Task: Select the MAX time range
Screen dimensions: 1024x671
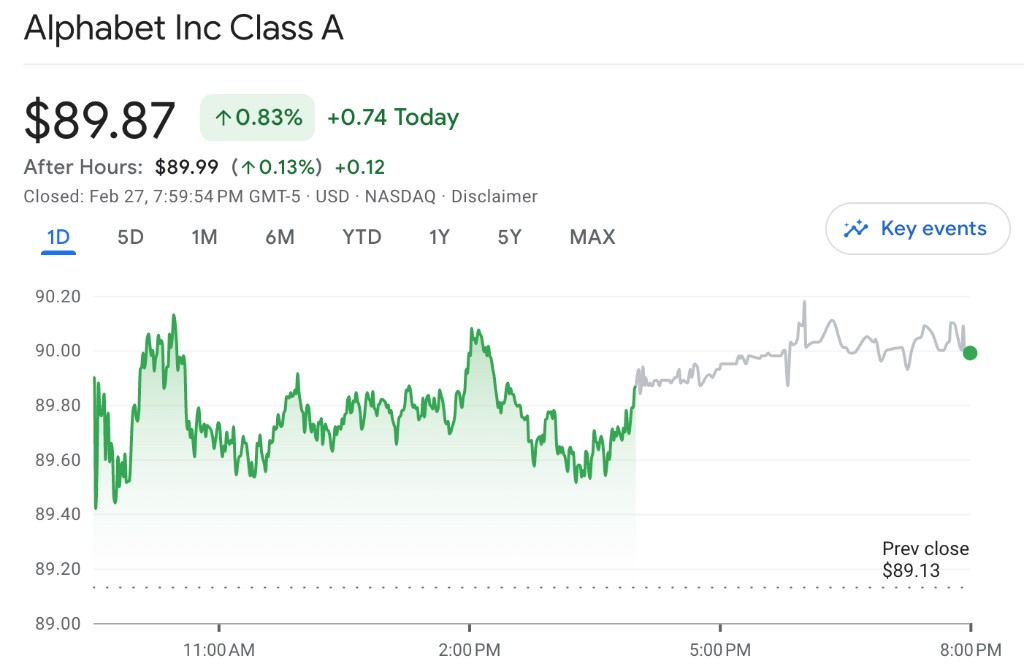Action: (592, 237)
